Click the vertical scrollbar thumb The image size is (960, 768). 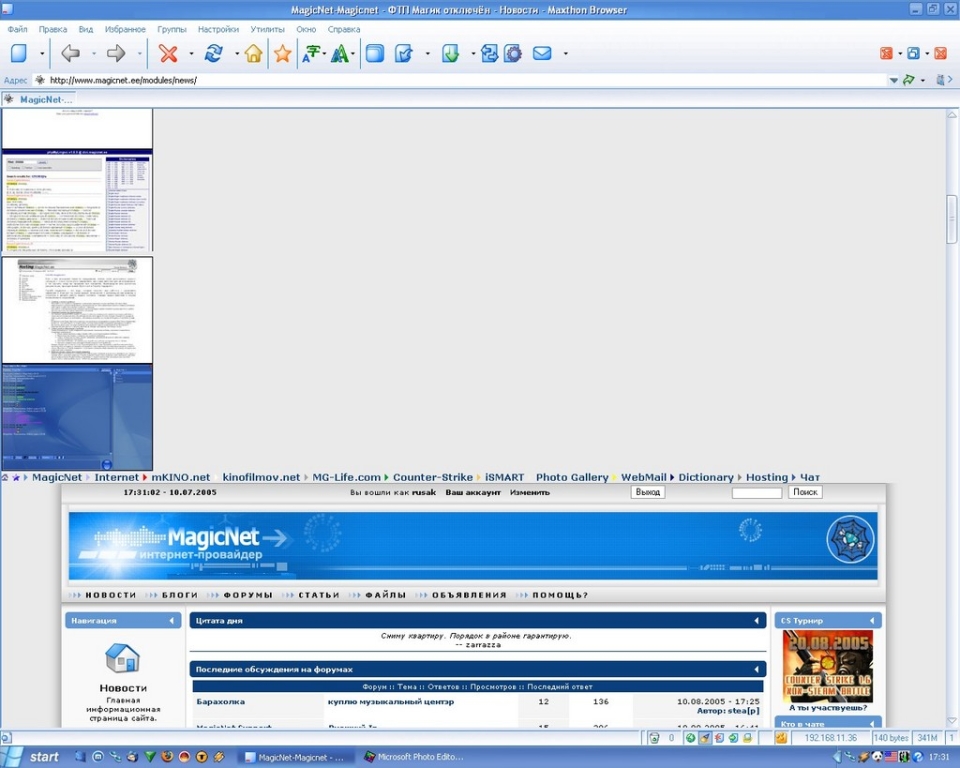(951, 219)
